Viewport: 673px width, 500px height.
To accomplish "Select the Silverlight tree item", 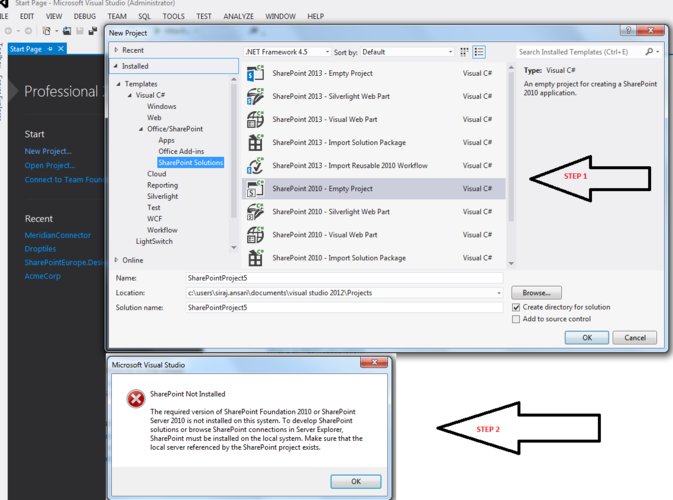I will click(x=162, y=197).
